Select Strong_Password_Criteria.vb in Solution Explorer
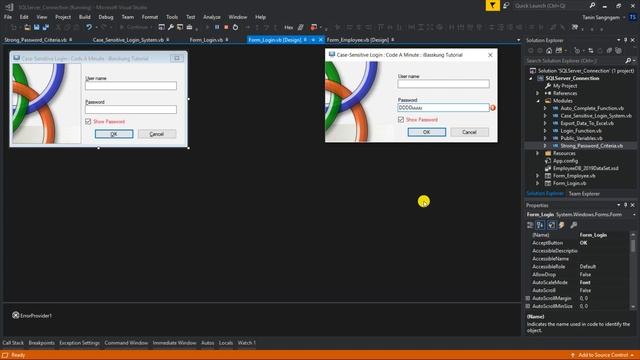This screenshot has width=640, height=360. (591, 146)
